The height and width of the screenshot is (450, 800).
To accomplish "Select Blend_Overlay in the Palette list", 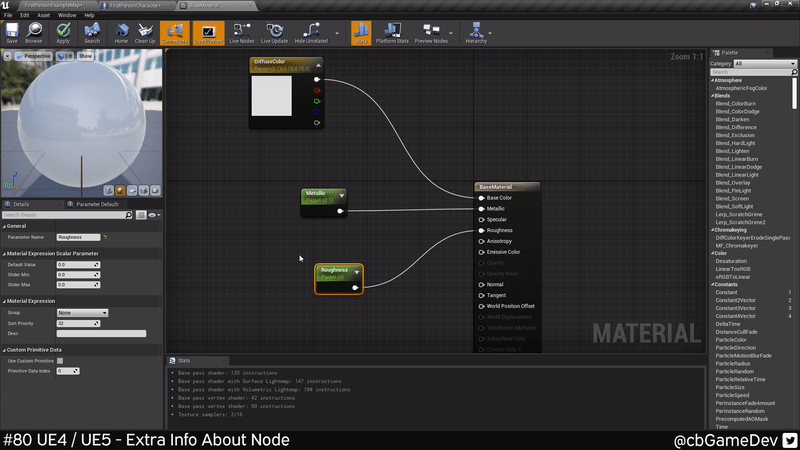I will point(735,183).
